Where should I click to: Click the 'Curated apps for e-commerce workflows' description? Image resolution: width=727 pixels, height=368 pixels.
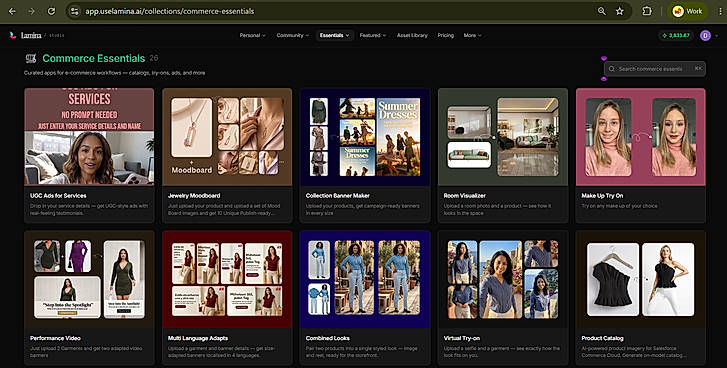[115, 73]
